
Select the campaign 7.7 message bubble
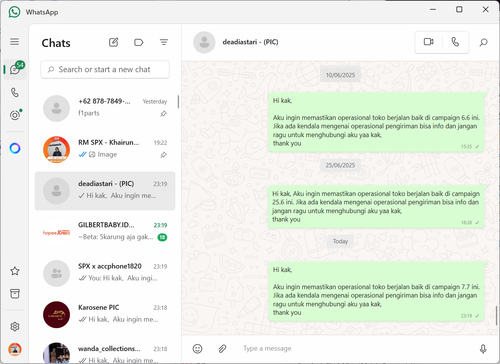(x=376, y=291)
